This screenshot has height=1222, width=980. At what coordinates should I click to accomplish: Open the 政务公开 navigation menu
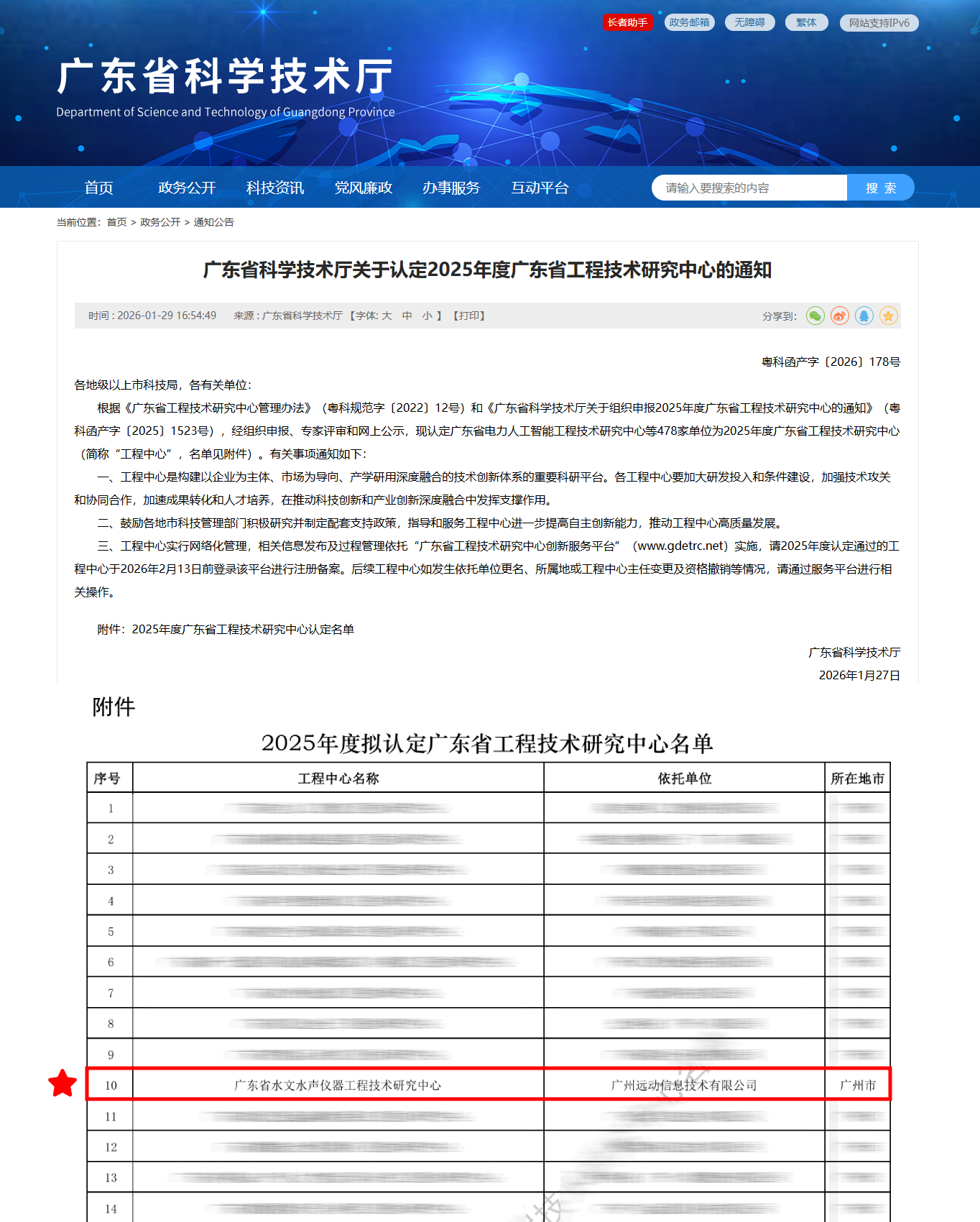tap(187, 188)
